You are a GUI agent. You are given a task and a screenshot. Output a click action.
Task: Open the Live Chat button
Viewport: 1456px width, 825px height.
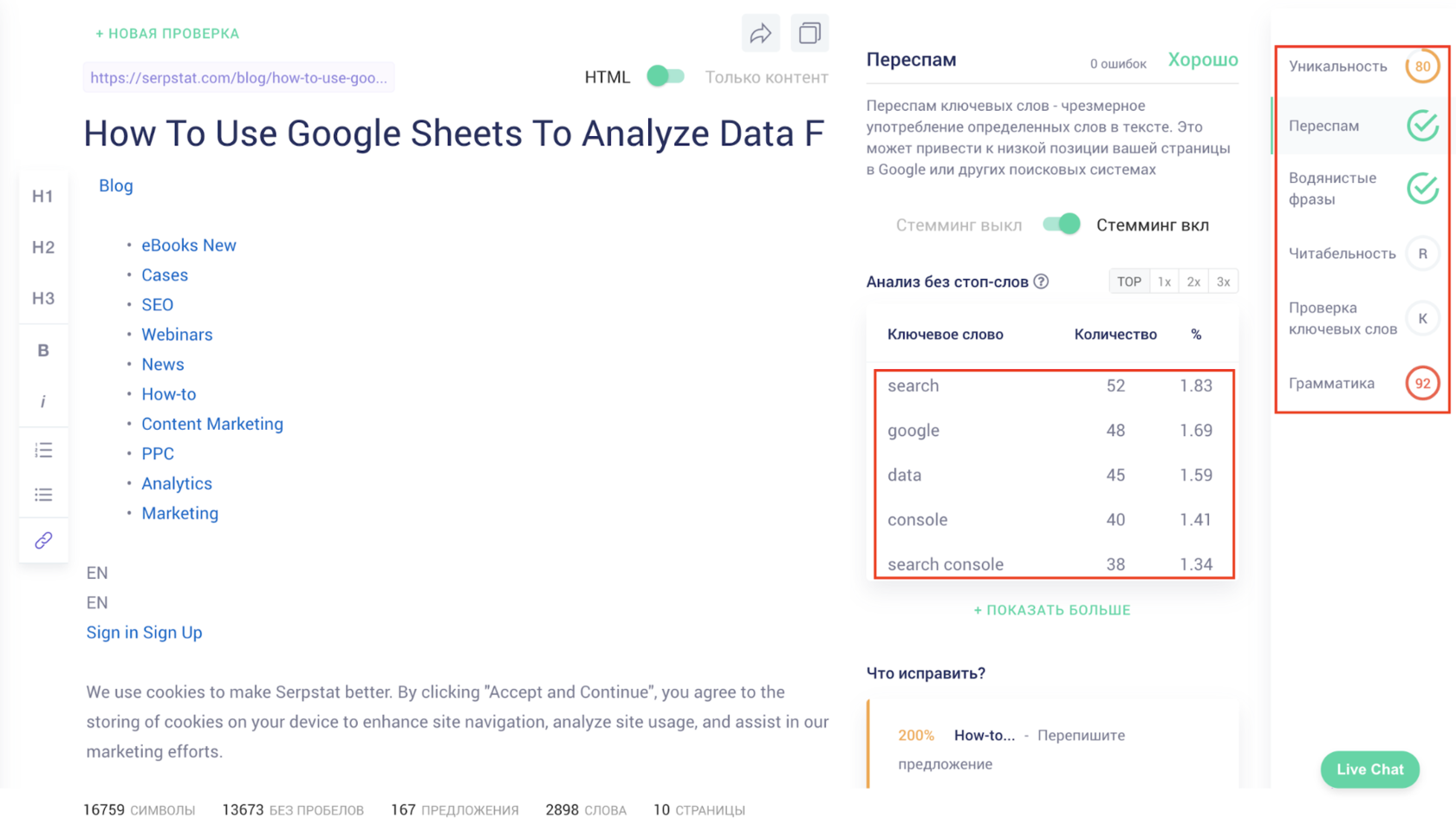1370,770
